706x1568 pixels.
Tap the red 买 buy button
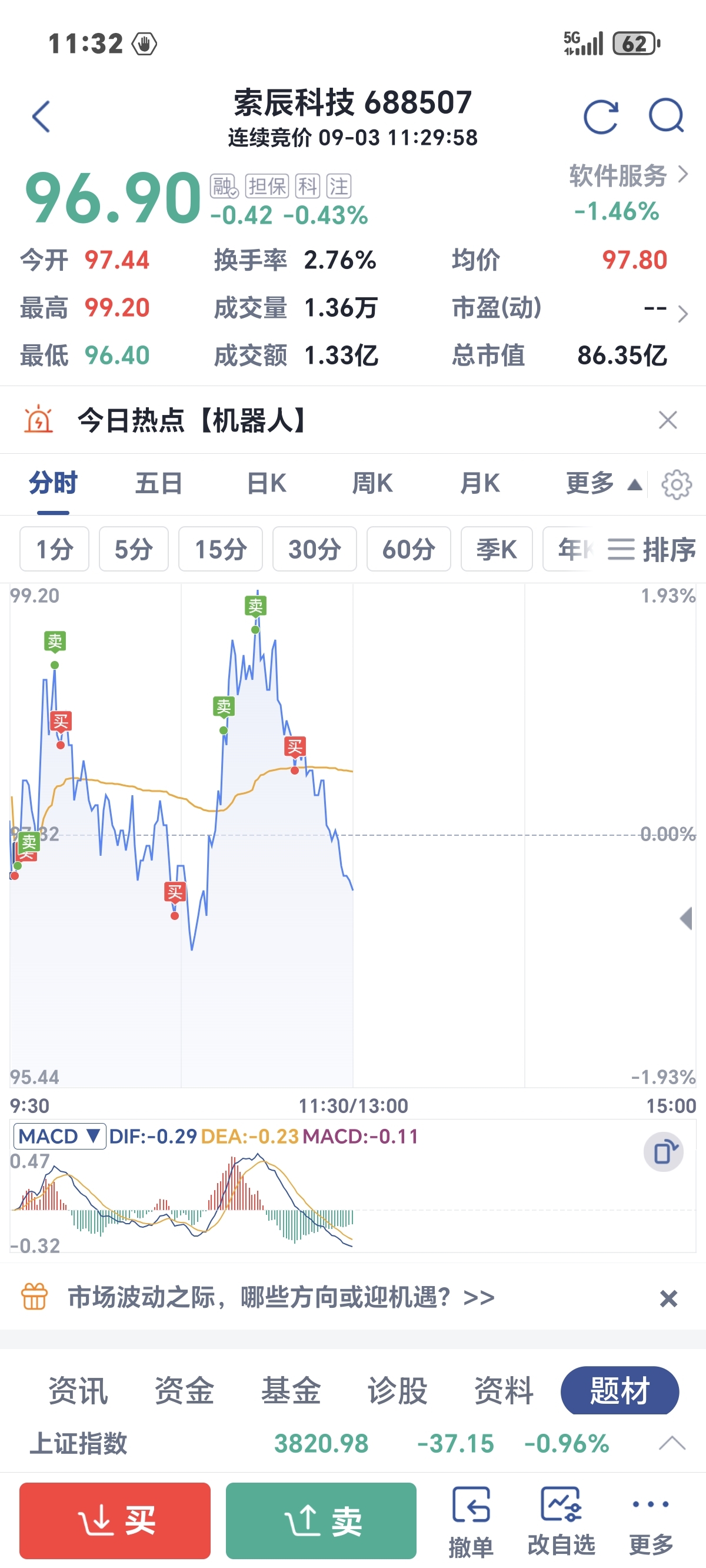click(x=115, y=1520)
